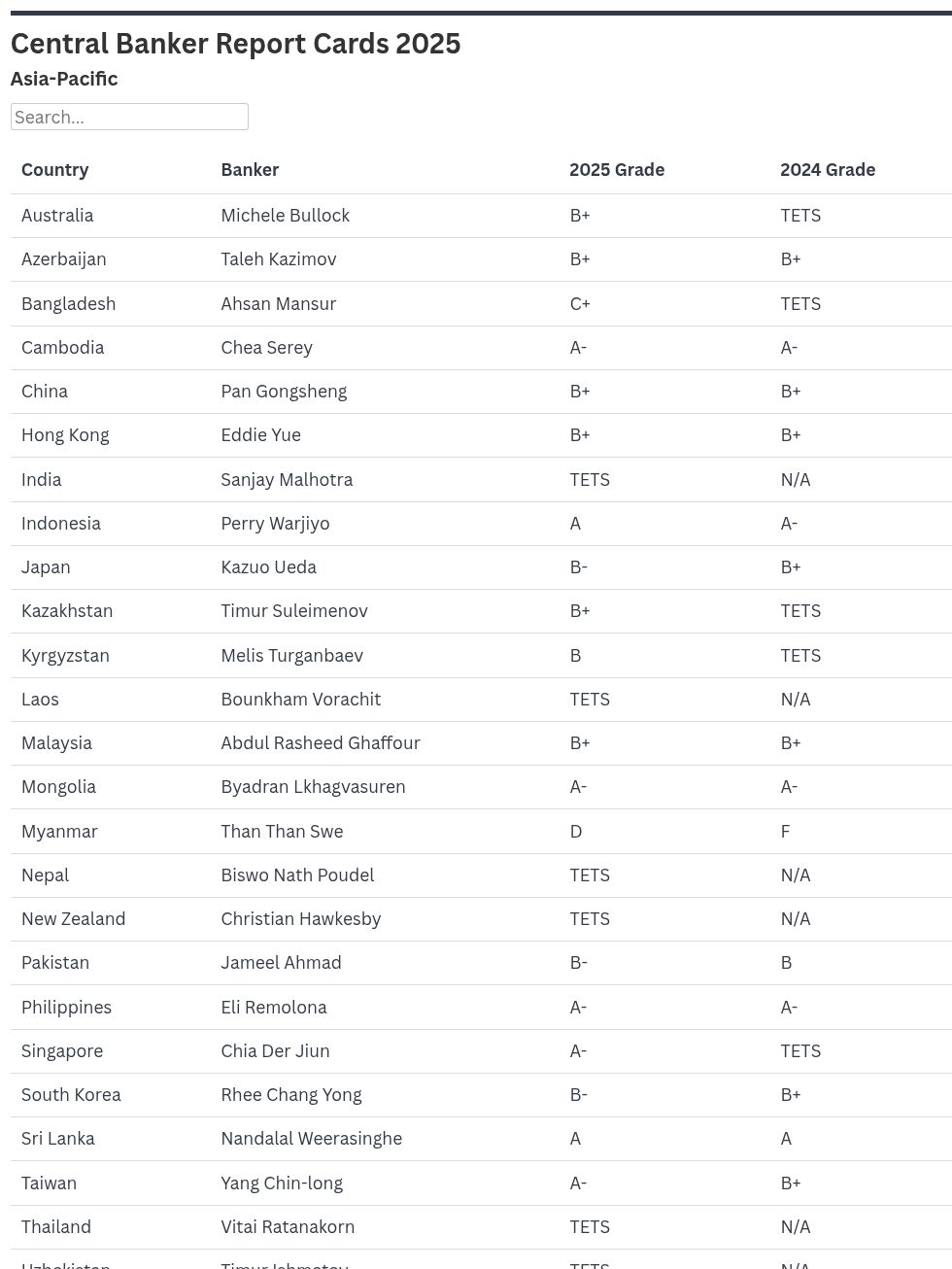Viewport: 952px width, 1269px height.
Task: Click banker name Abdul Rasheed Ghaffour
Action: click(321, 743)
